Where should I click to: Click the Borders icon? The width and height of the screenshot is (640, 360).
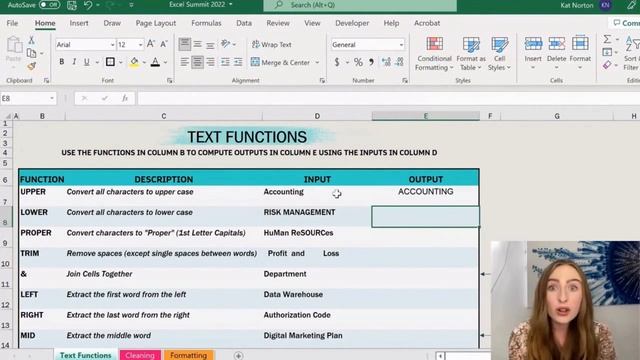click(x=110, y=62)
